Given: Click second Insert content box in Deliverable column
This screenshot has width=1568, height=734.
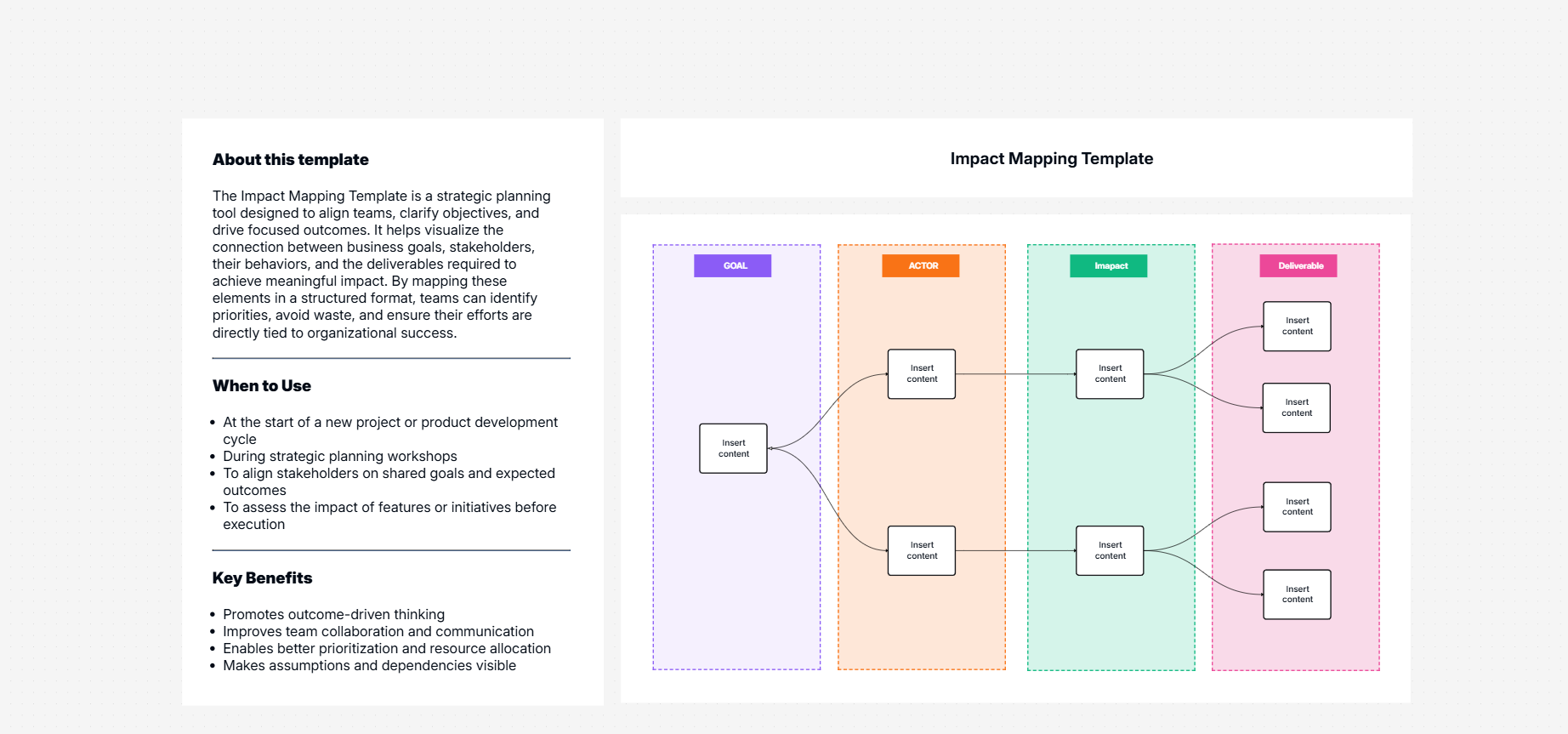Looking at the screenshot, I should click(1297, 408).
